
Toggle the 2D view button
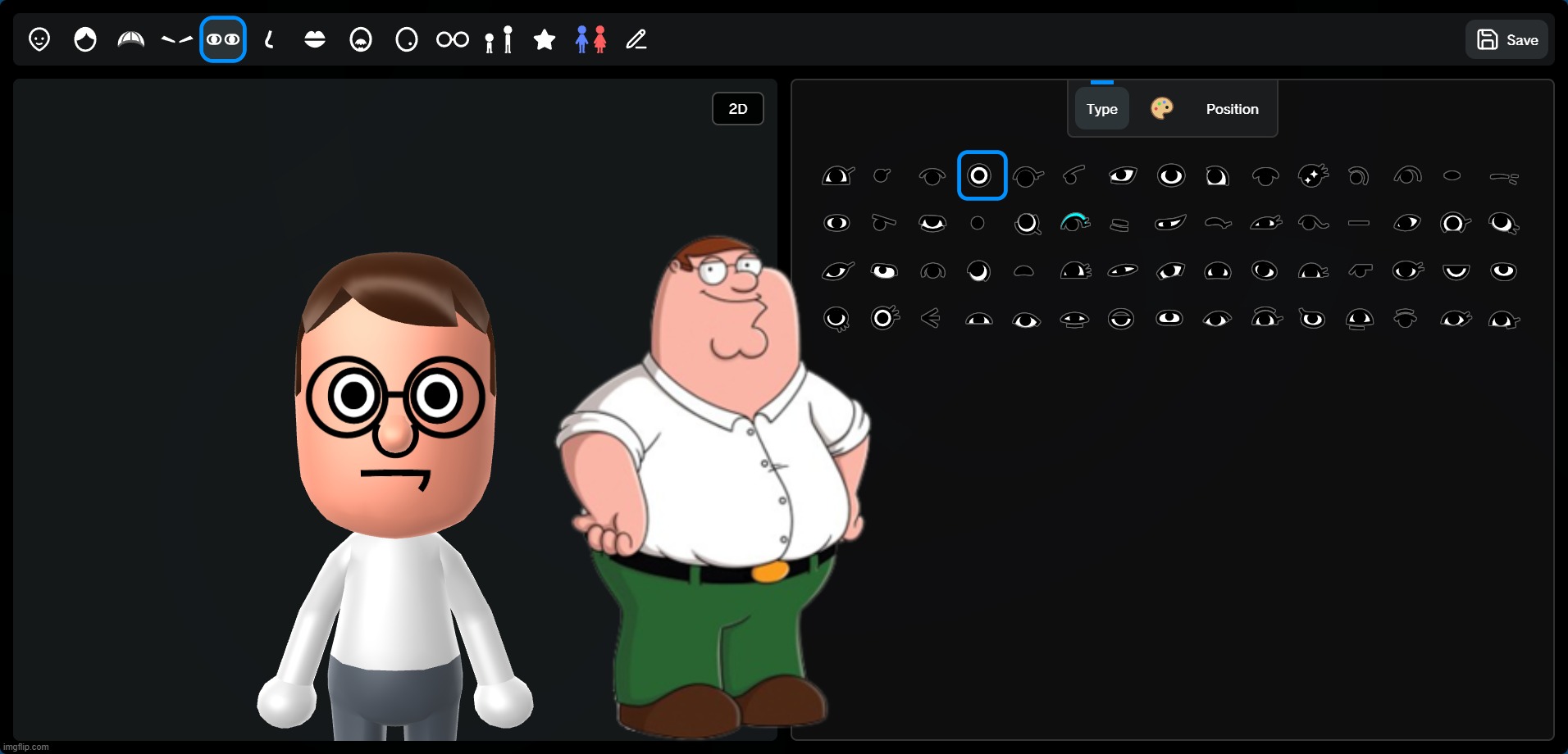pos(738,109)
